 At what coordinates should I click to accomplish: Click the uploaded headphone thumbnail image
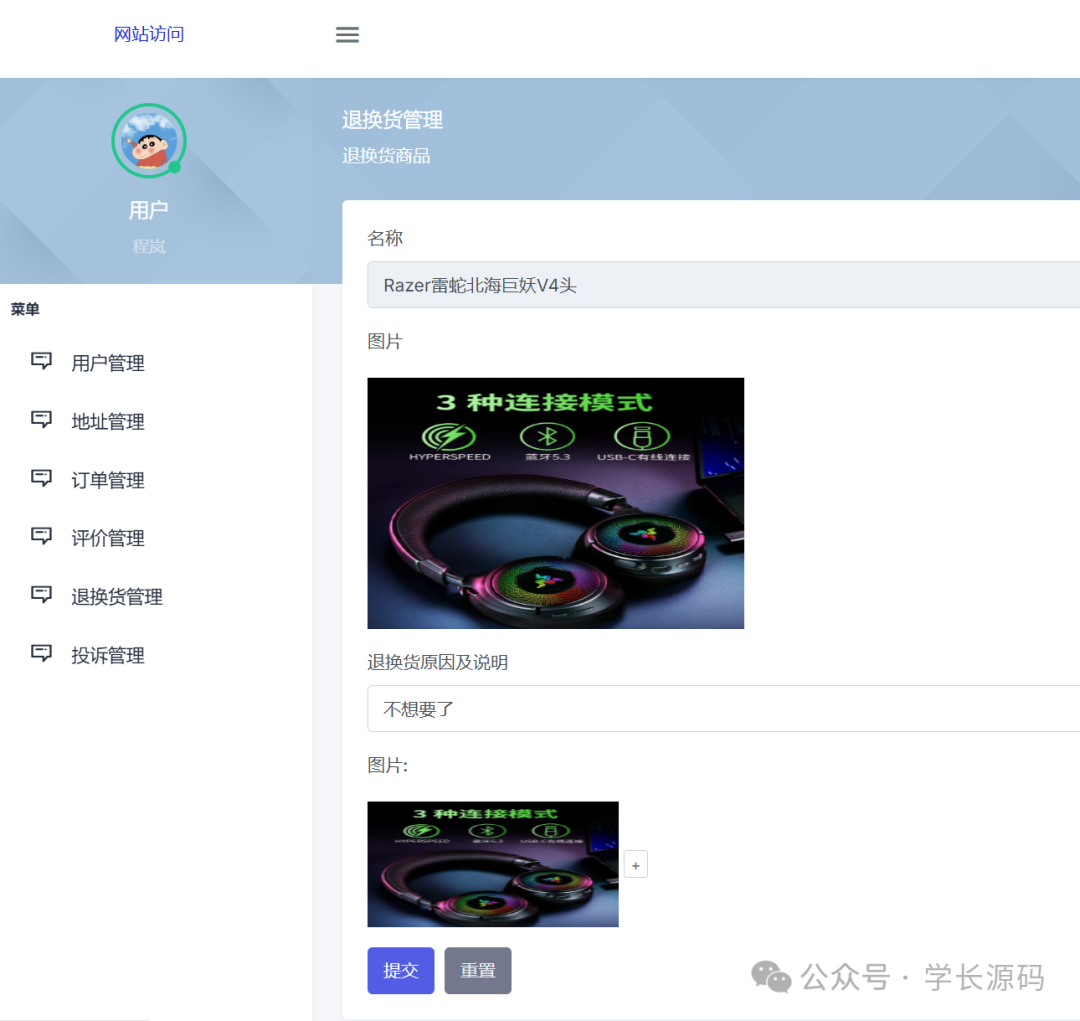click(493, 864)
